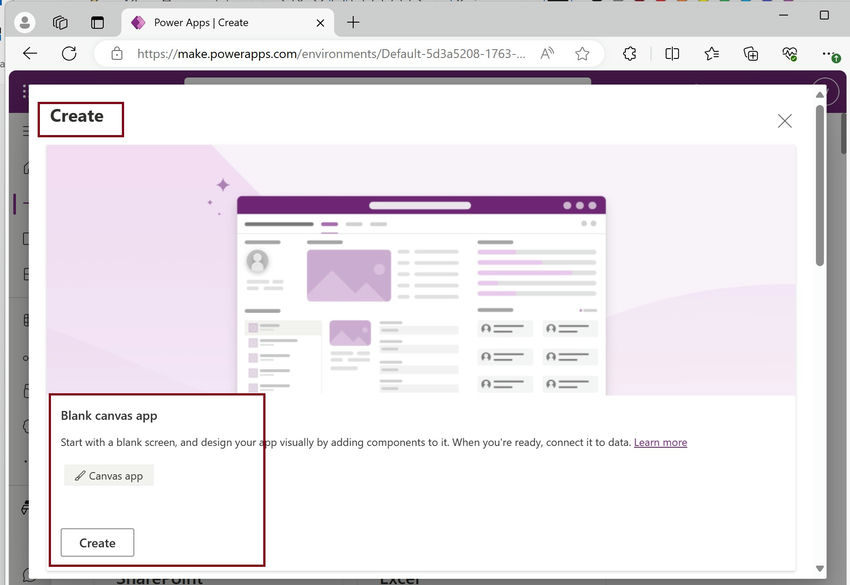
Task: Open Browser essentials heart icon
Action: [x=790, y=54]
